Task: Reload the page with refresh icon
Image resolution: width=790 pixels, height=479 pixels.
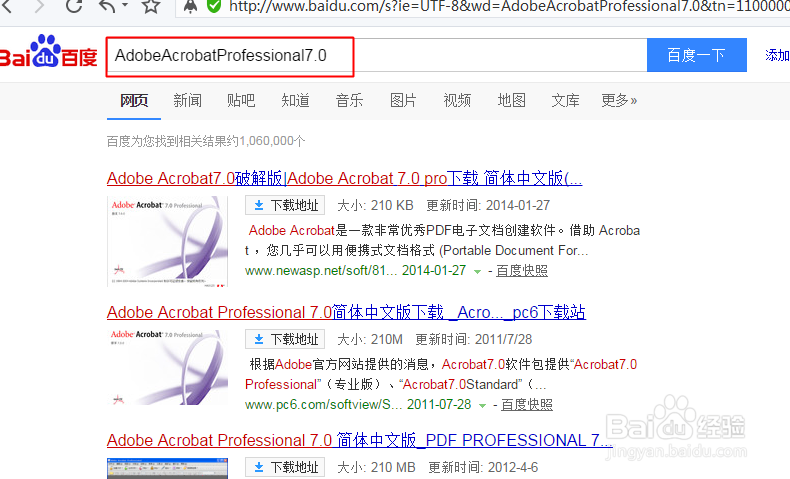Action: pyautogui.click(x=74, y=6)
